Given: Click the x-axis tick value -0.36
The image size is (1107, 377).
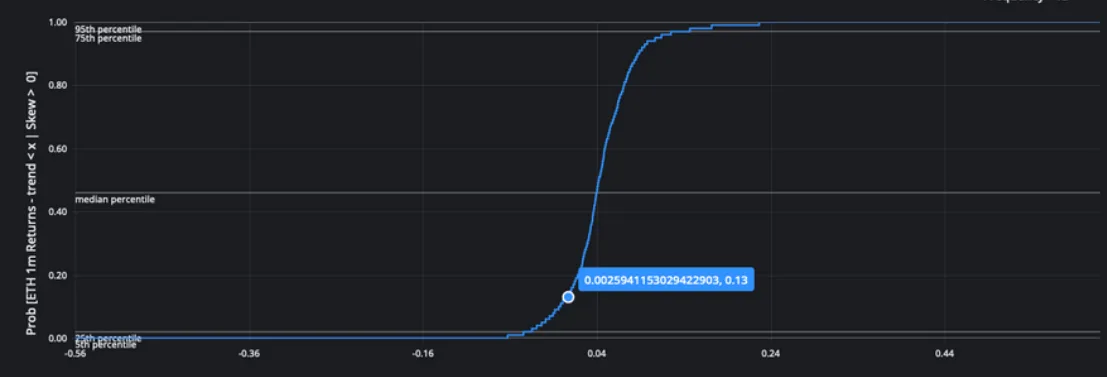Looking at the screenshot, I should tap(249, 353).
